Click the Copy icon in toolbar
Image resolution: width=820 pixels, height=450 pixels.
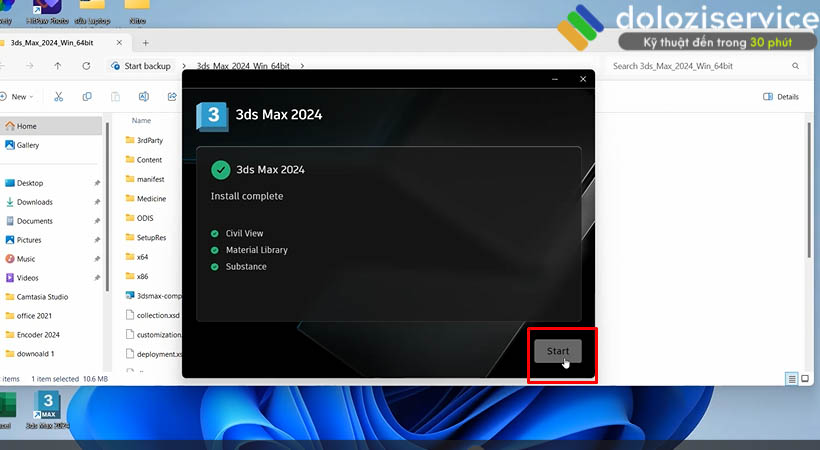coord(87,97)
